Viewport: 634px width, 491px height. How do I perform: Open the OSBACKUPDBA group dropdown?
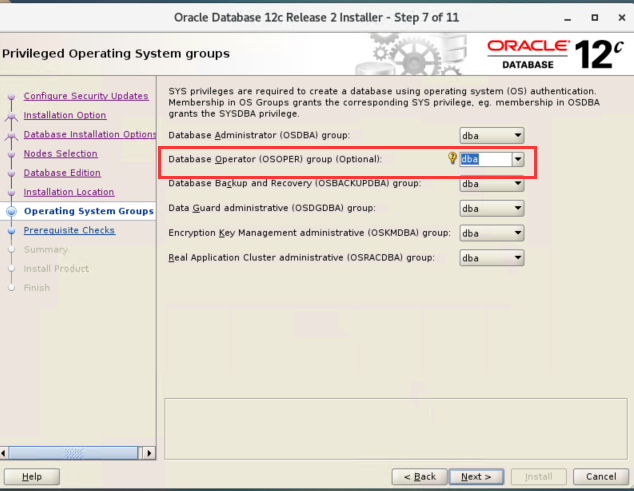pyautogui.click(x=492, y=184)
